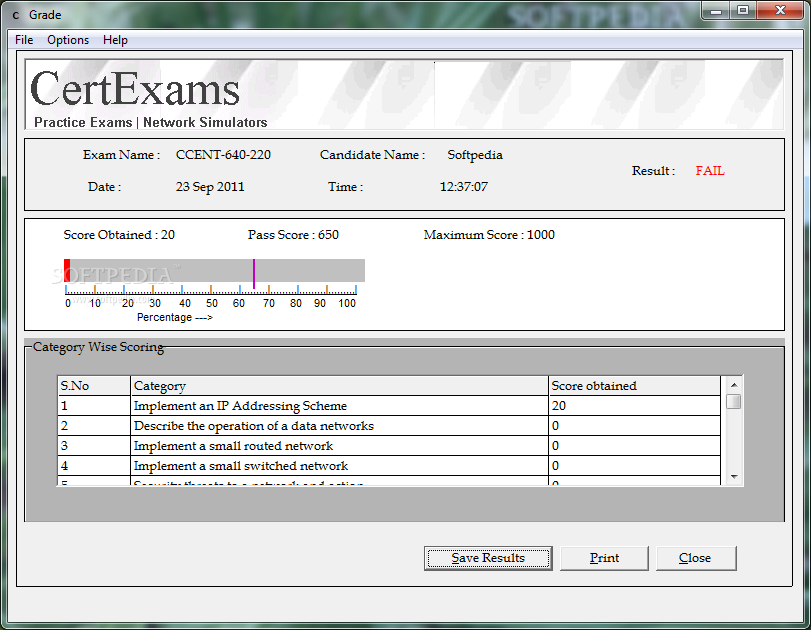Click the scroll up arrow in category table
The height and width of the screenshot is (630, 811).
click(733, 385)
